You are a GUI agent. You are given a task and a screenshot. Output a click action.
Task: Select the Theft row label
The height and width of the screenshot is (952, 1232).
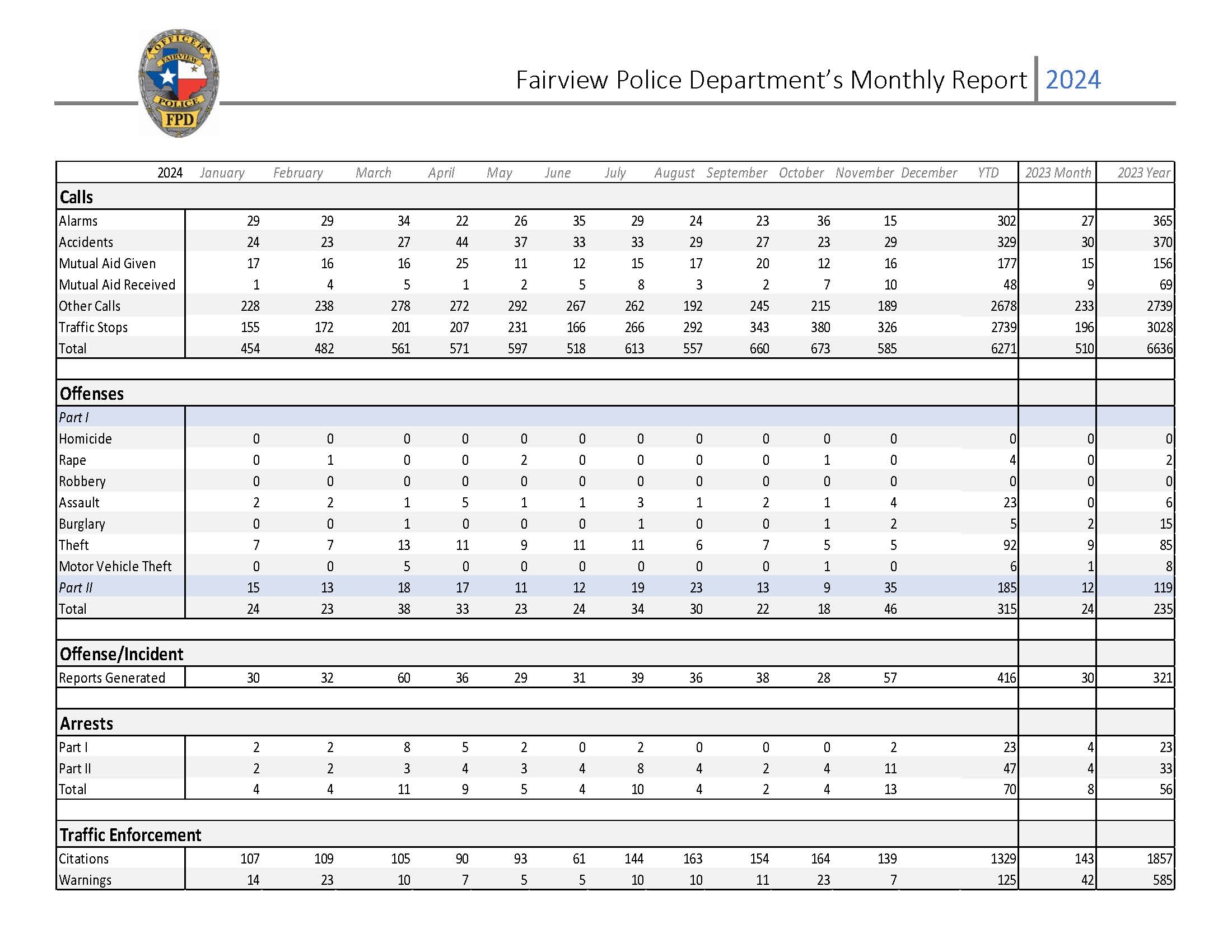(74, 545)
